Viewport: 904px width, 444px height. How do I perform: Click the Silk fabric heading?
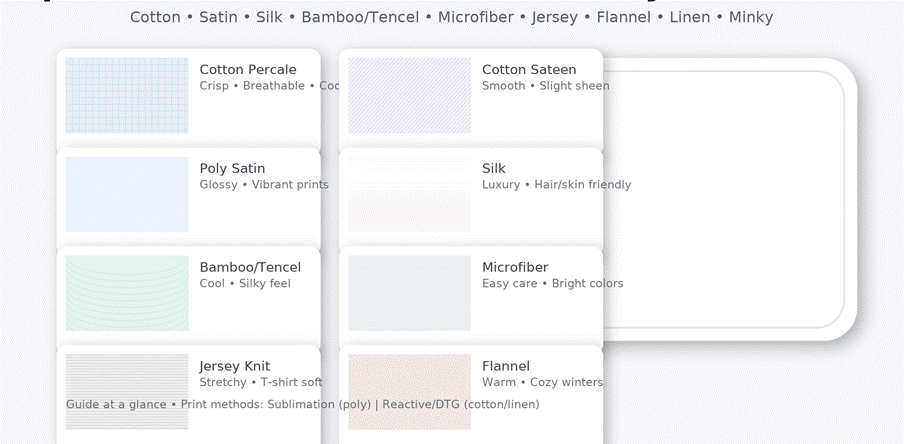pyautogui.click(x=494, y=168)
